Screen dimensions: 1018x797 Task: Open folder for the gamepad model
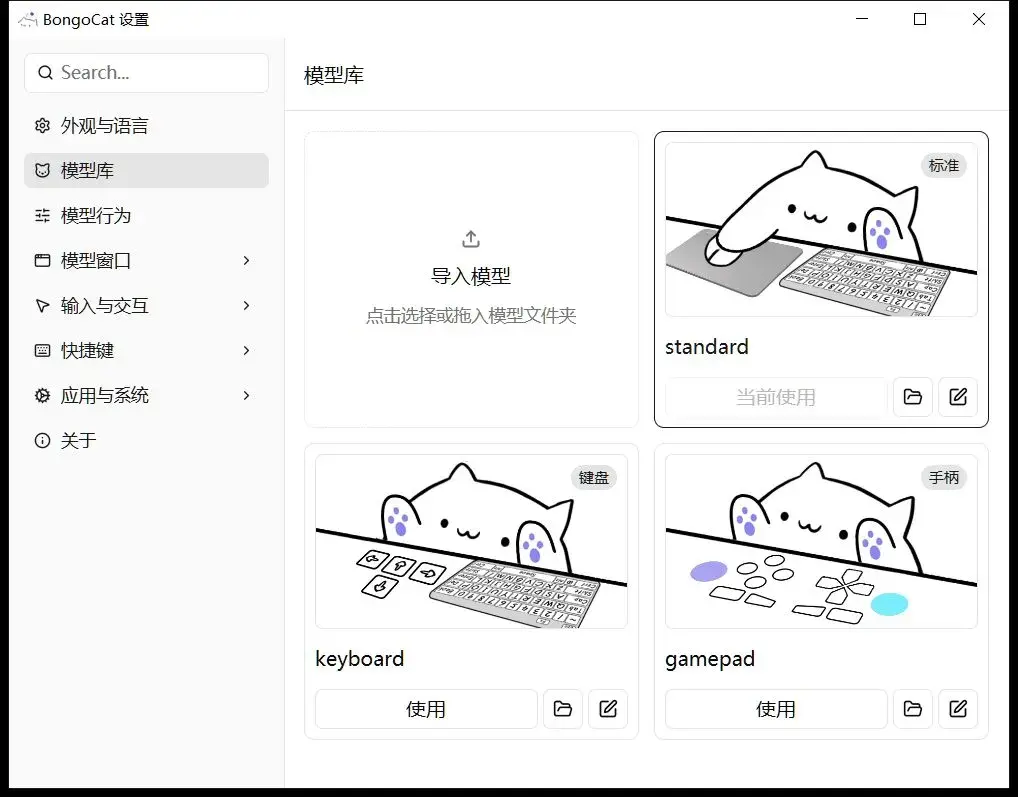(912, 709)
